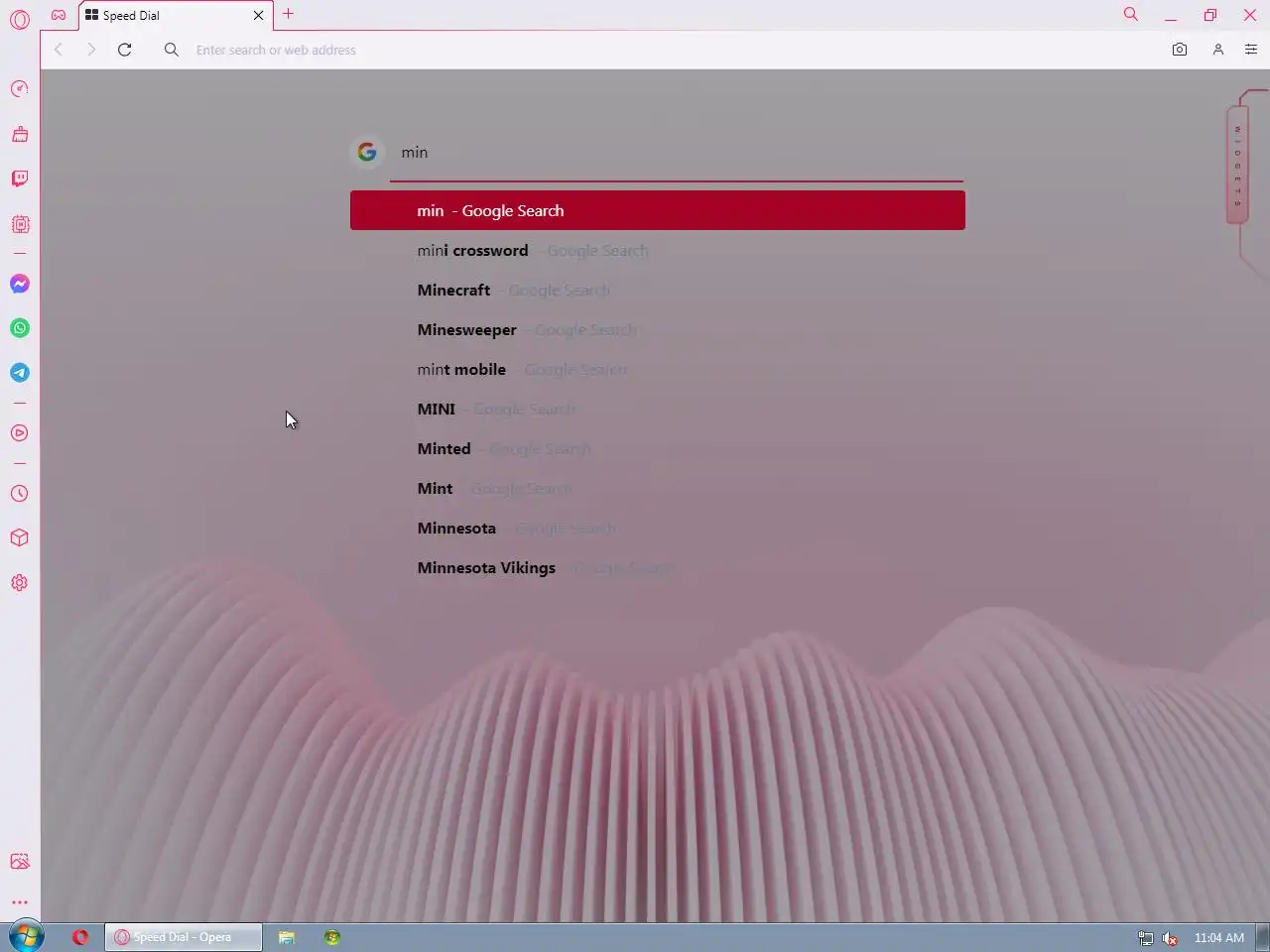Screen dimensions: 1270x952
Task: Focus the address bar field
Action: point(675,50)
